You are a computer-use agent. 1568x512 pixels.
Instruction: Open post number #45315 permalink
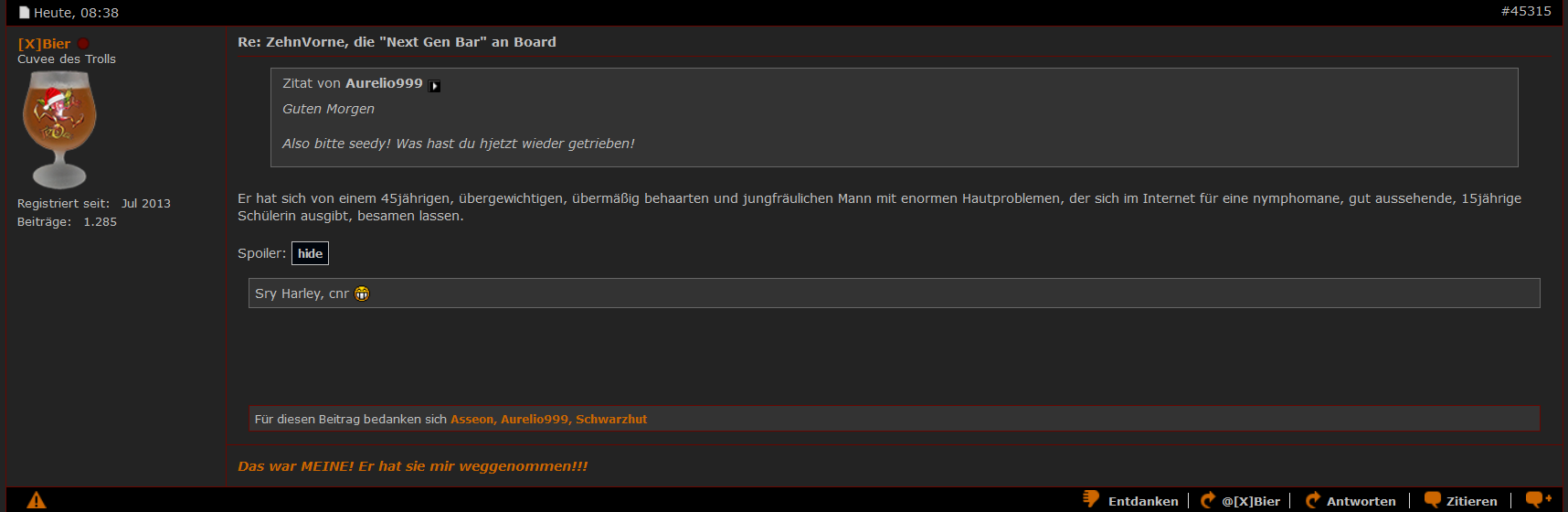pyautogui.click(x=1525, y=11)
